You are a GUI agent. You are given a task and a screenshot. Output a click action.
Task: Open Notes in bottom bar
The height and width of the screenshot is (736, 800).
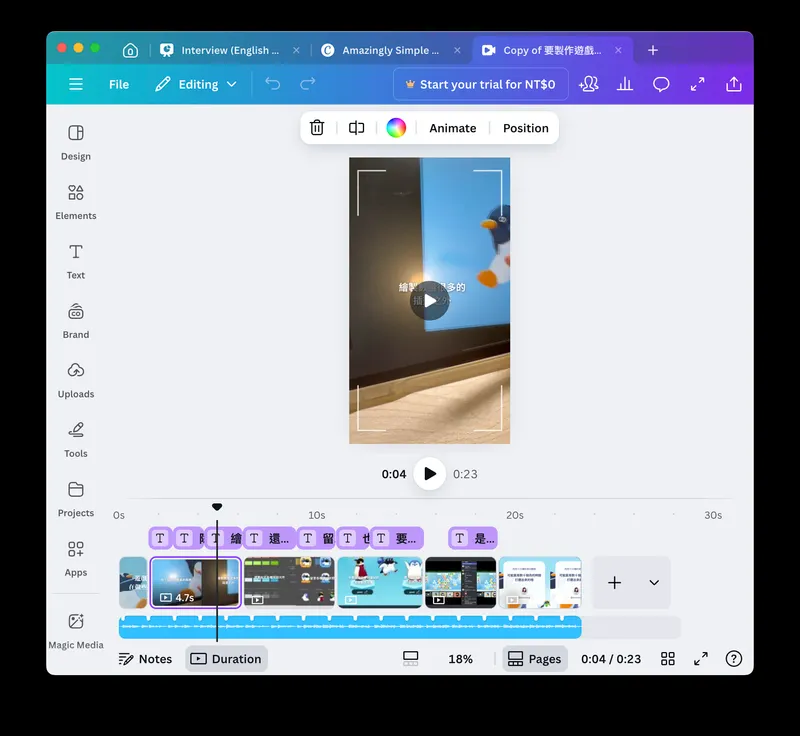[145, 659]
